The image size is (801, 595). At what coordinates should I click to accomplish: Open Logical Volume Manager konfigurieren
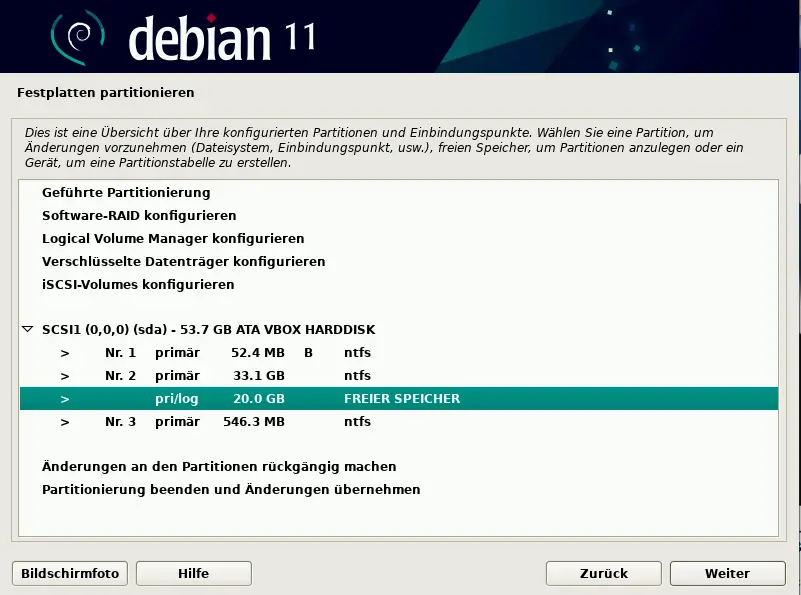coord(173,239)
